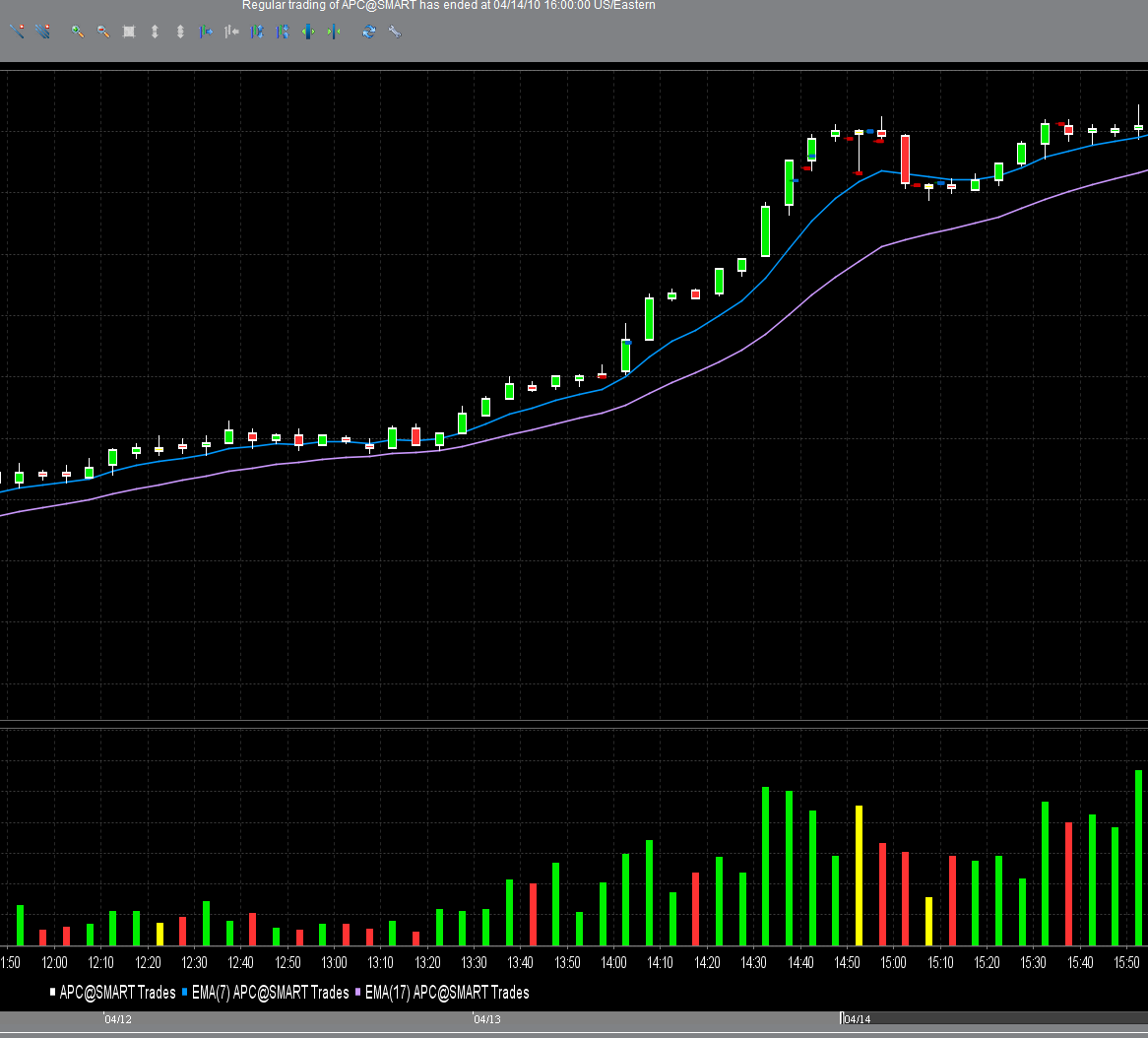Image resolution: width=1148 pixels, height=1038 pixels.
Task: Open chart settings with the wrench icon
Action: pos(395,32)
